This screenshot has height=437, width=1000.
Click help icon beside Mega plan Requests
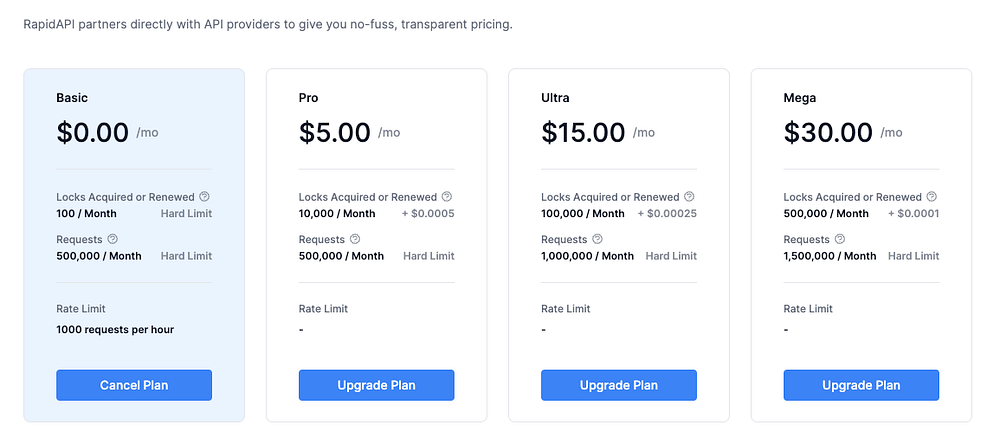point(840,239)
